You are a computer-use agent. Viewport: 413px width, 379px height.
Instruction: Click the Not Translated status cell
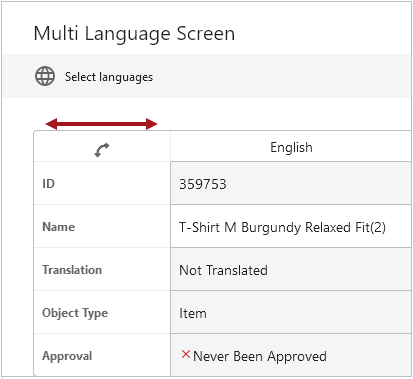pyautogui.click(x=291, y=269)
